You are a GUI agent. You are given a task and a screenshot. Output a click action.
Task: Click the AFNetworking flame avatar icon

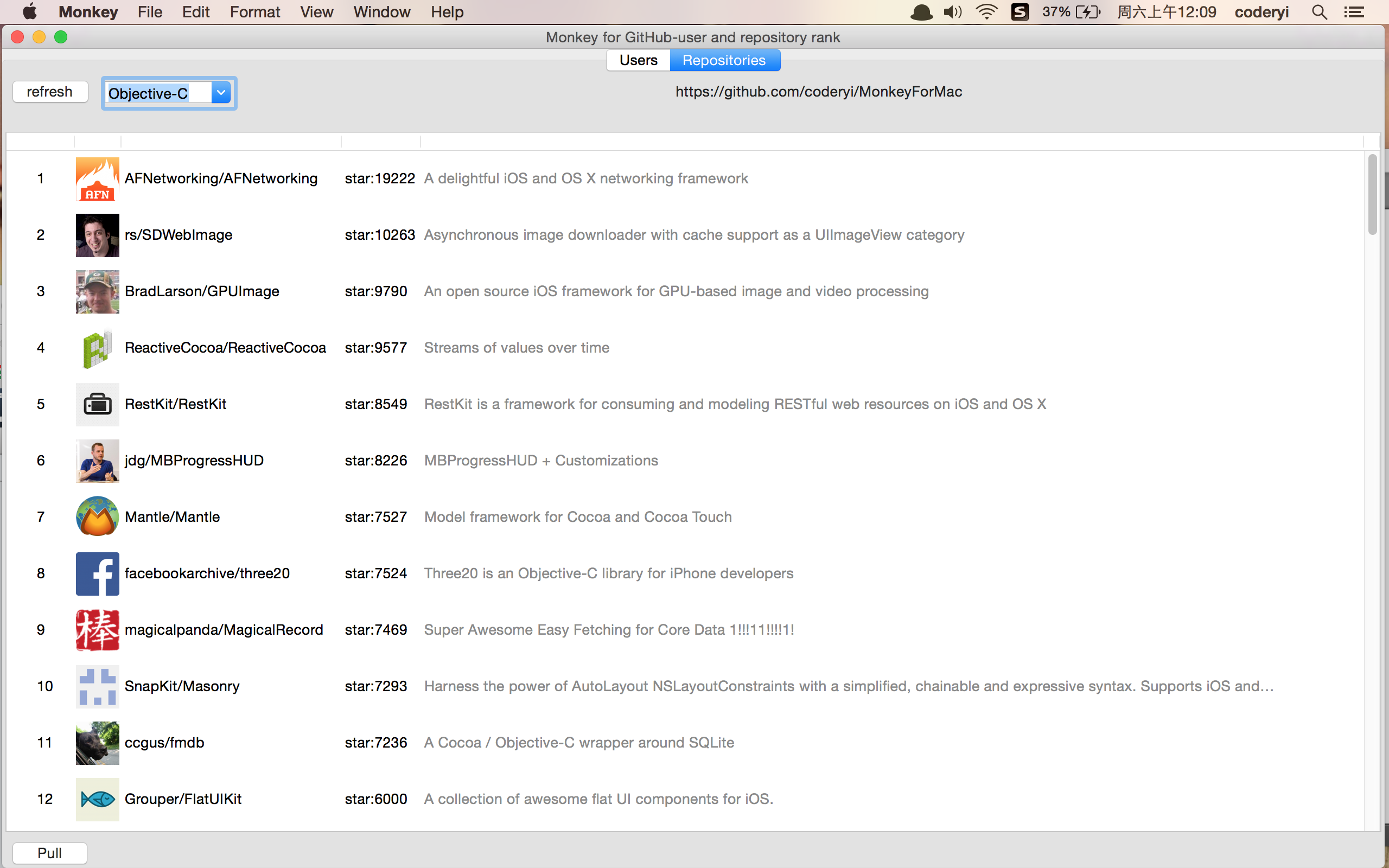tap(97, 178)
